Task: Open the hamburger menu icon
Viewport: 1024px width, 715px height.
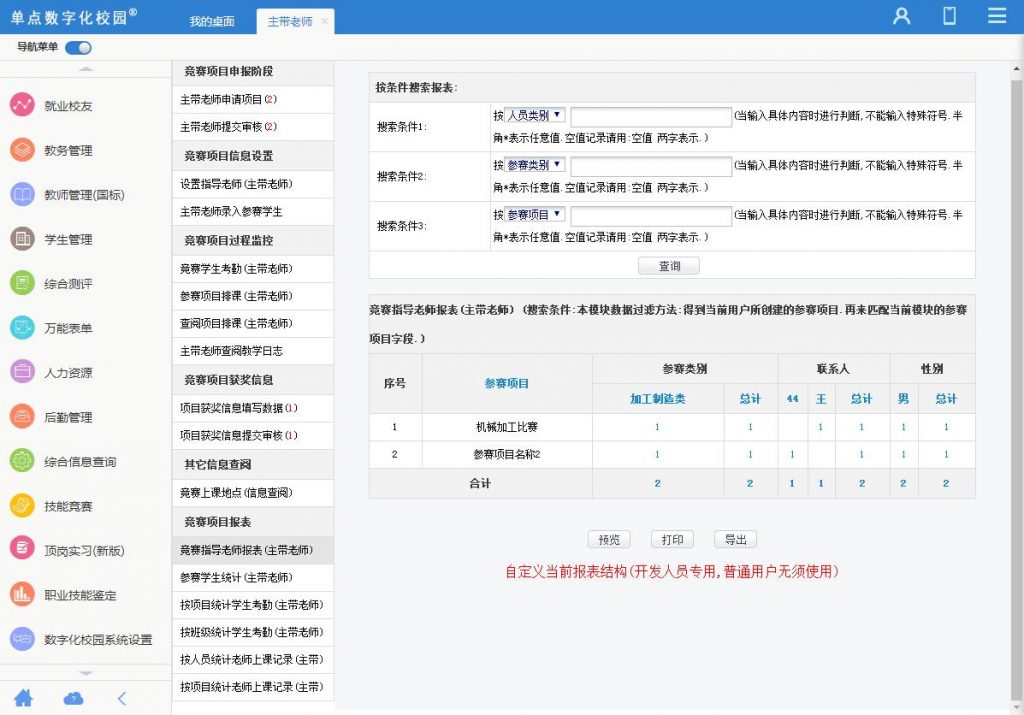Action: [996, 16]
